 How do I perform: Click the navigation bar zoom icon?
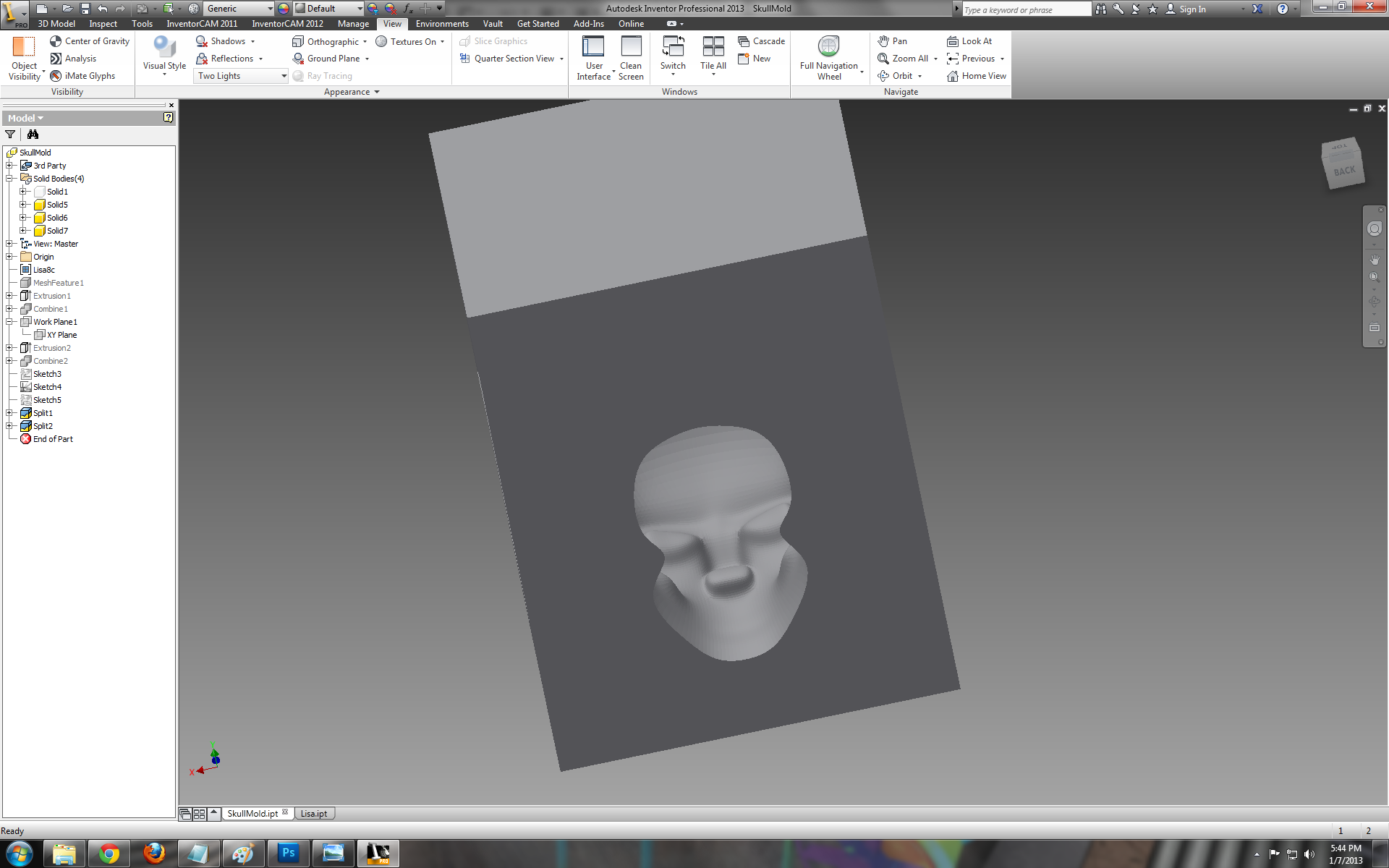[1374, 277]
